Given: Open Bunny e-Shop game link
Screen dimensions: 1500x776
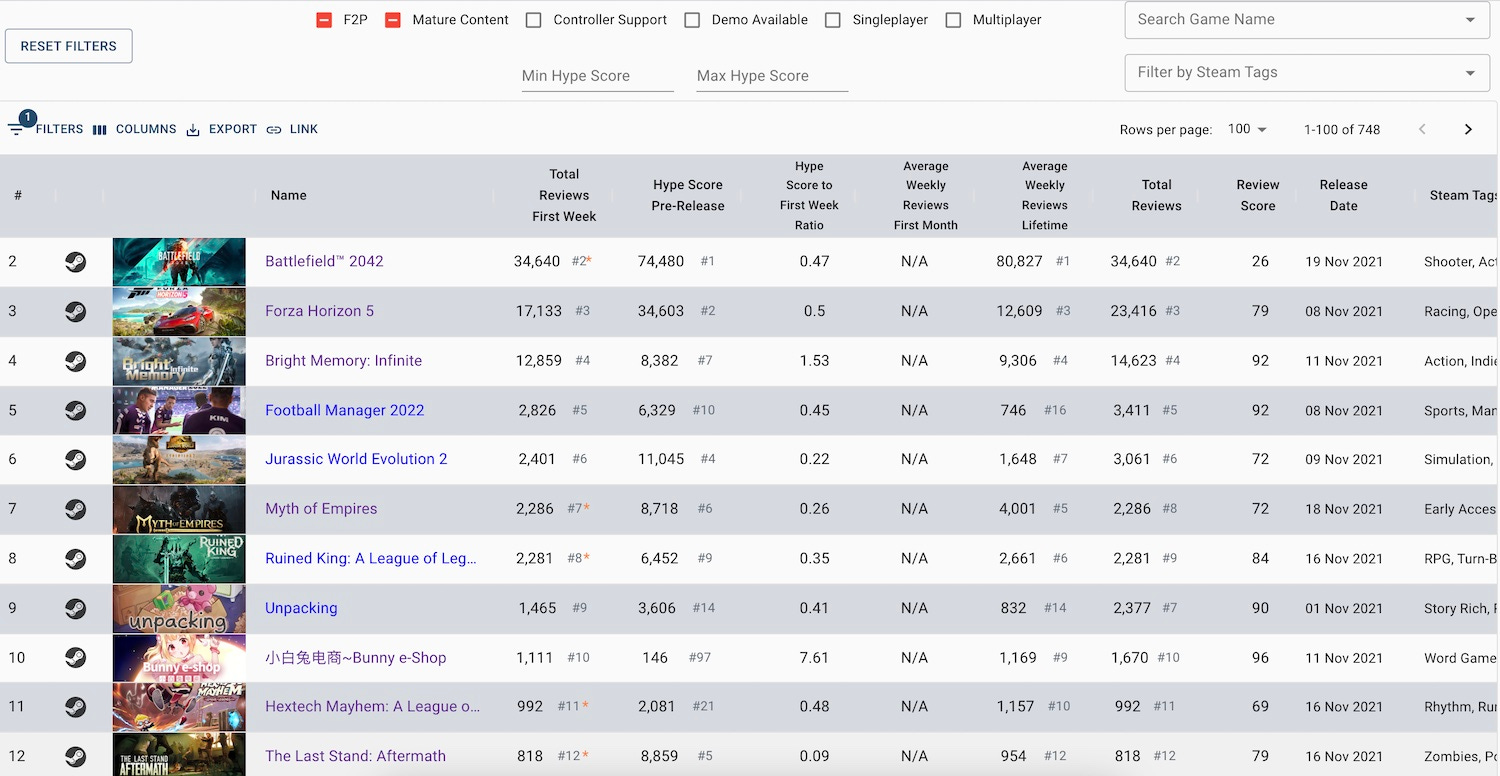Looking at the screenshot, I should pyautogui.click(x=355, y=657).
